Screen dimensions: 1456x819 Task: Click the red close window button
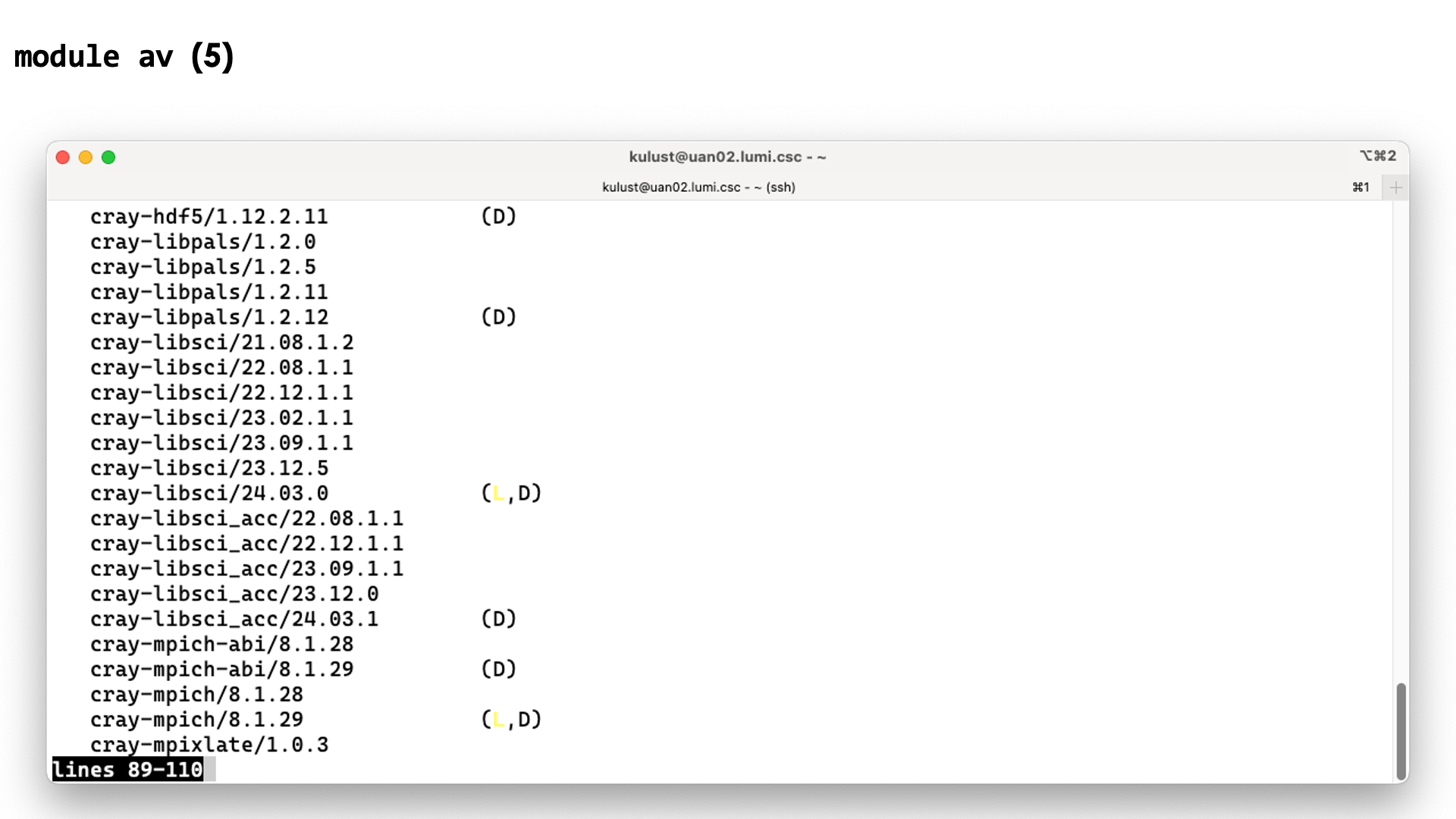[63, 157]
